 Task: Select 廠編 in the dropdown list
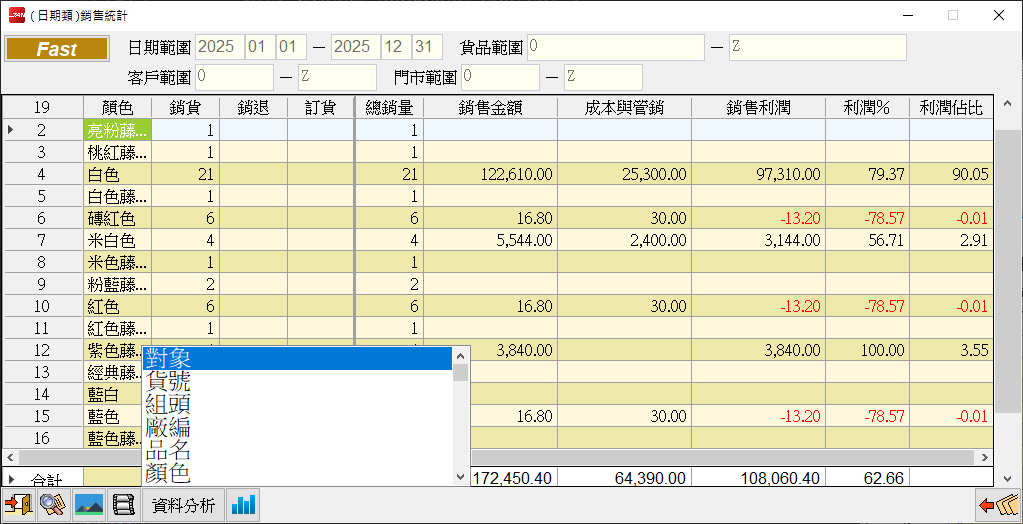pos(298,427)
